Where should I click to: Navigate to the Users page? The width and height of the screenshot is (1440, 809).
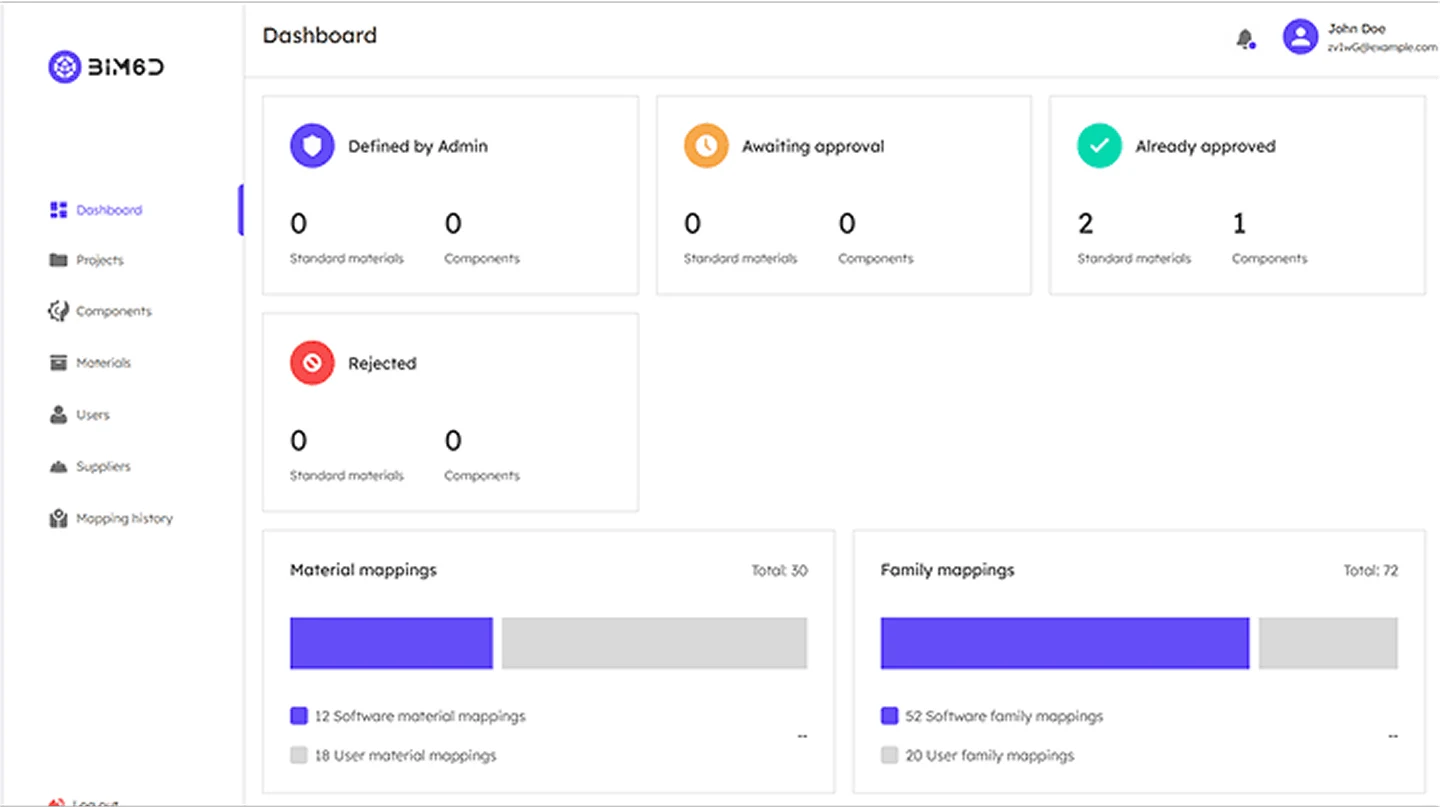[92, 415]
